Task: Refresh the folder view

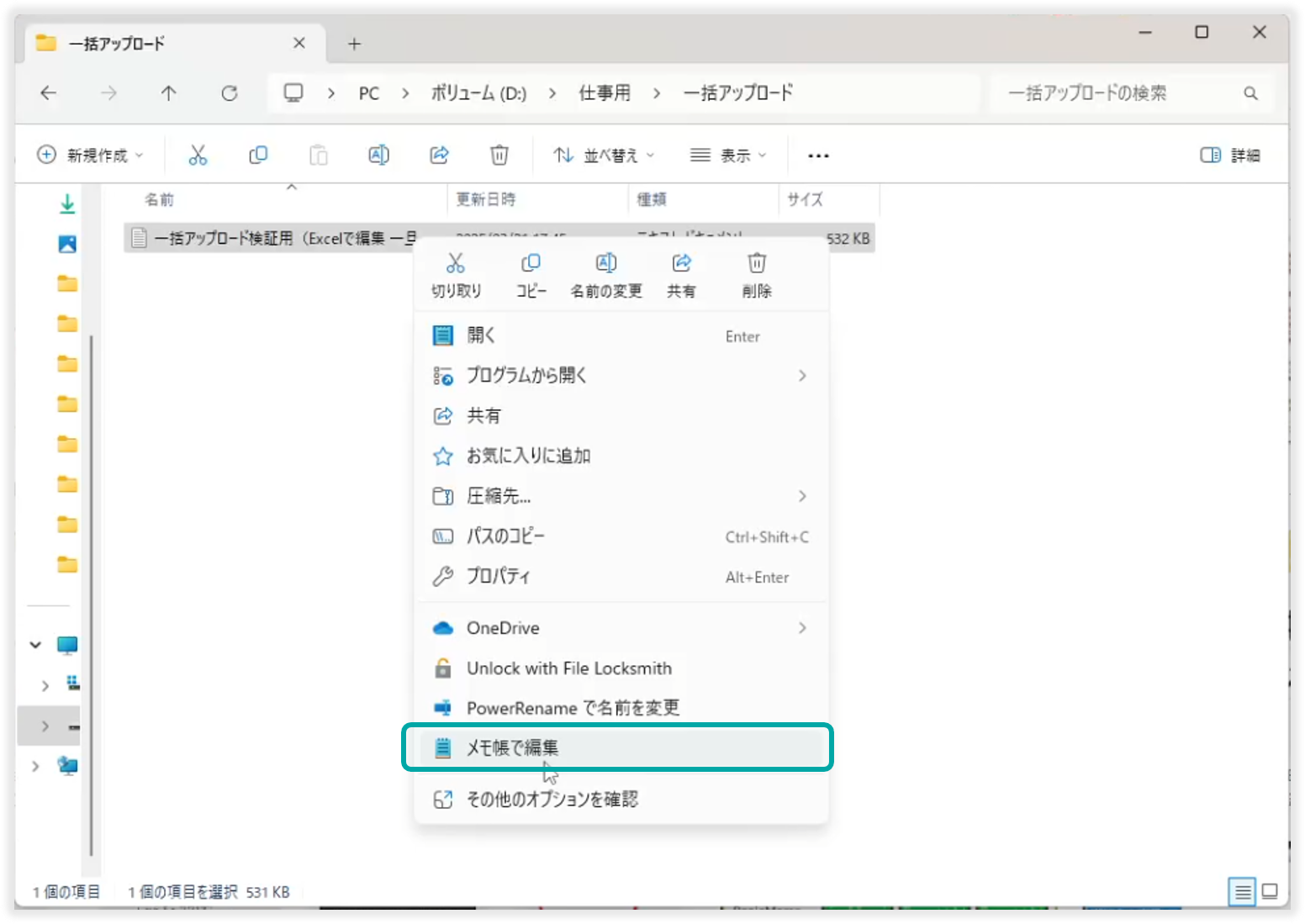Action: point(230,92)
